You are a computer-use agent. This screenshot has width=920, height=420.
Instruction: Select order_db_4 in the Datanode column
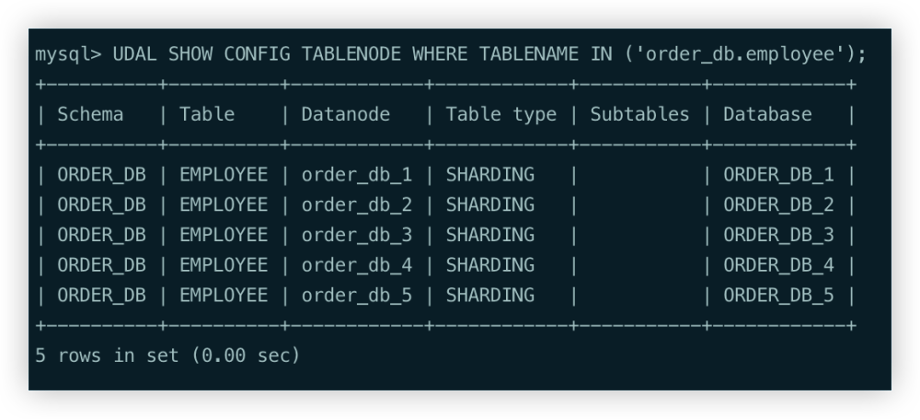point(357,265)
